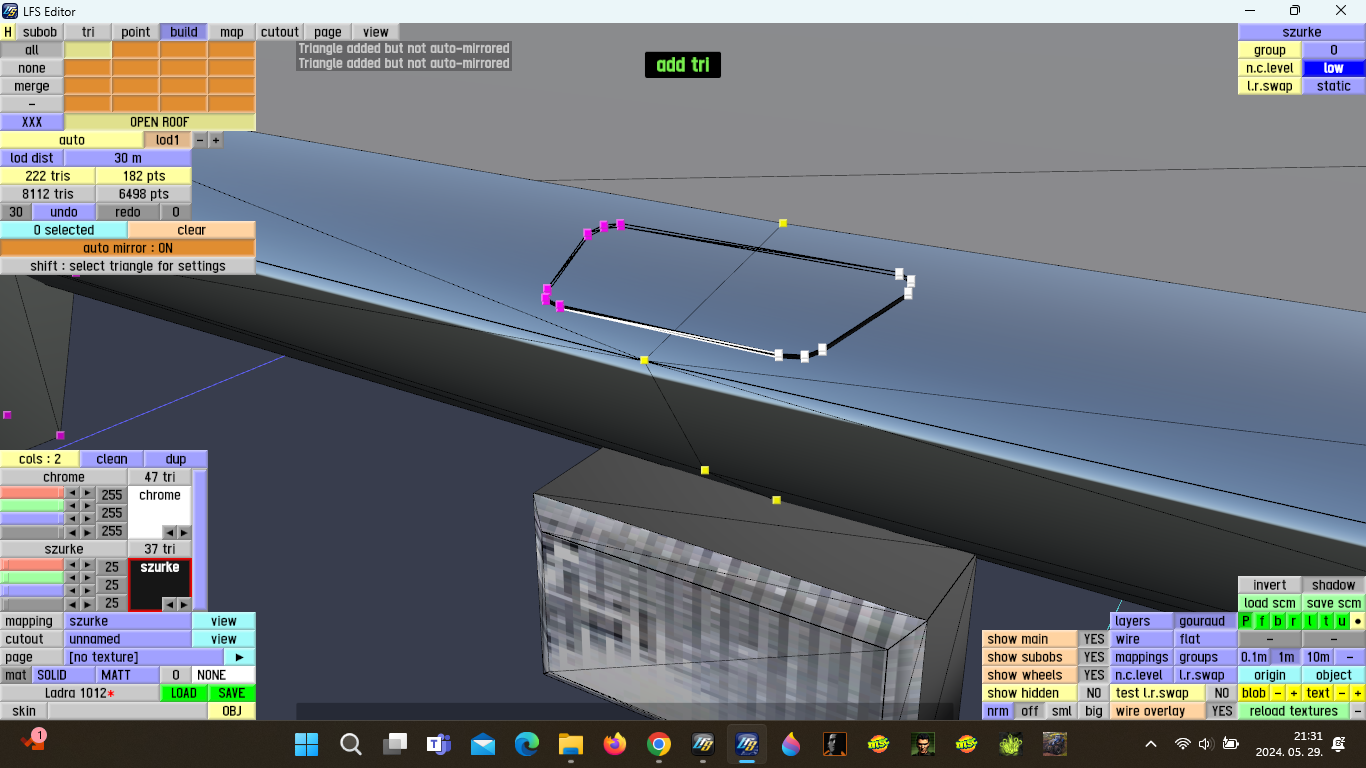Click the H button in the top-left corner
The image size is (1366, 768).
click(x=8, y=32)
